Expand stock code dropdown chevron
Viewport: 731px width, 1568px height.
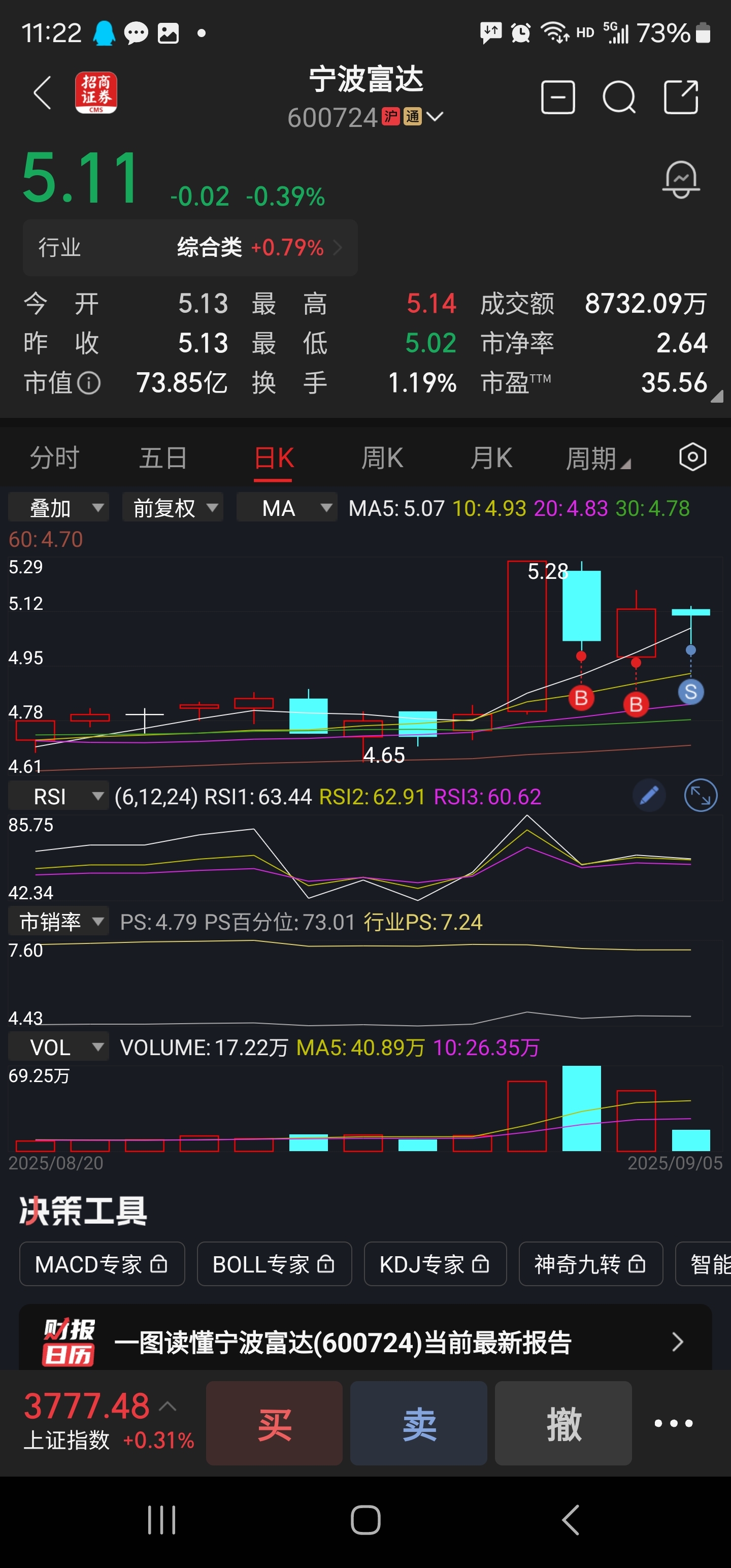click(435, 116)
